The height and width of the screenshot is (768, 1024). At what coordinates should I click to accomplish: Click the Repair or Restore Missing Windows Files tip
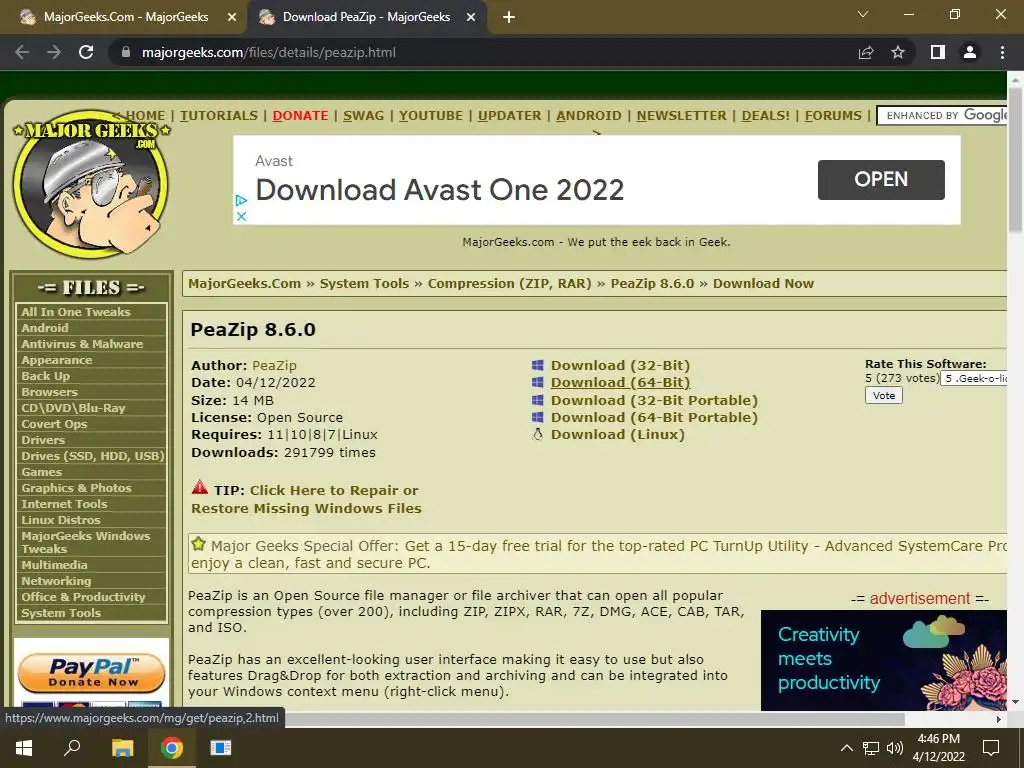(306, 499)
